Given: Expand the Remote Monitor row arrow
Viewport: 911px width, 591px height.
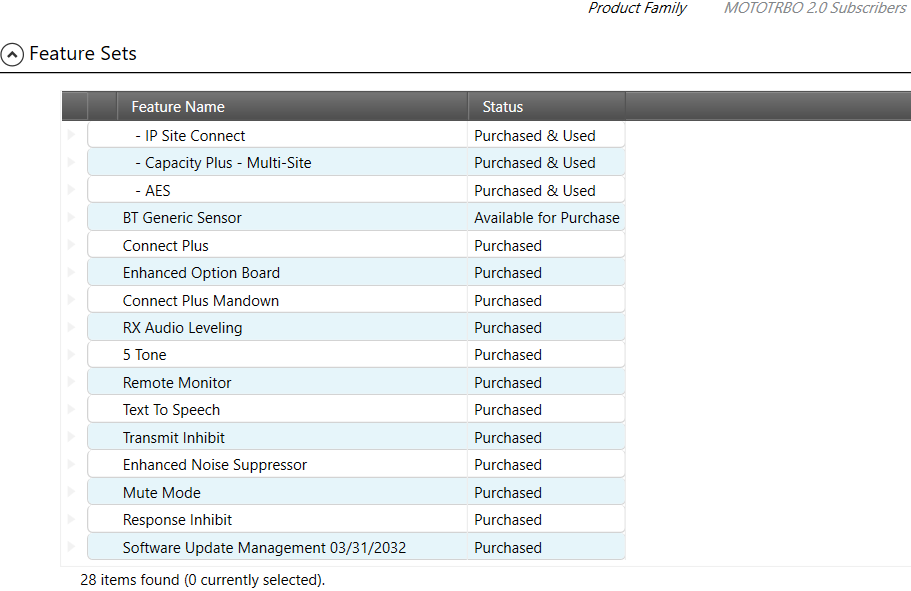Looking at the screenshot, I should click(71, 382).
